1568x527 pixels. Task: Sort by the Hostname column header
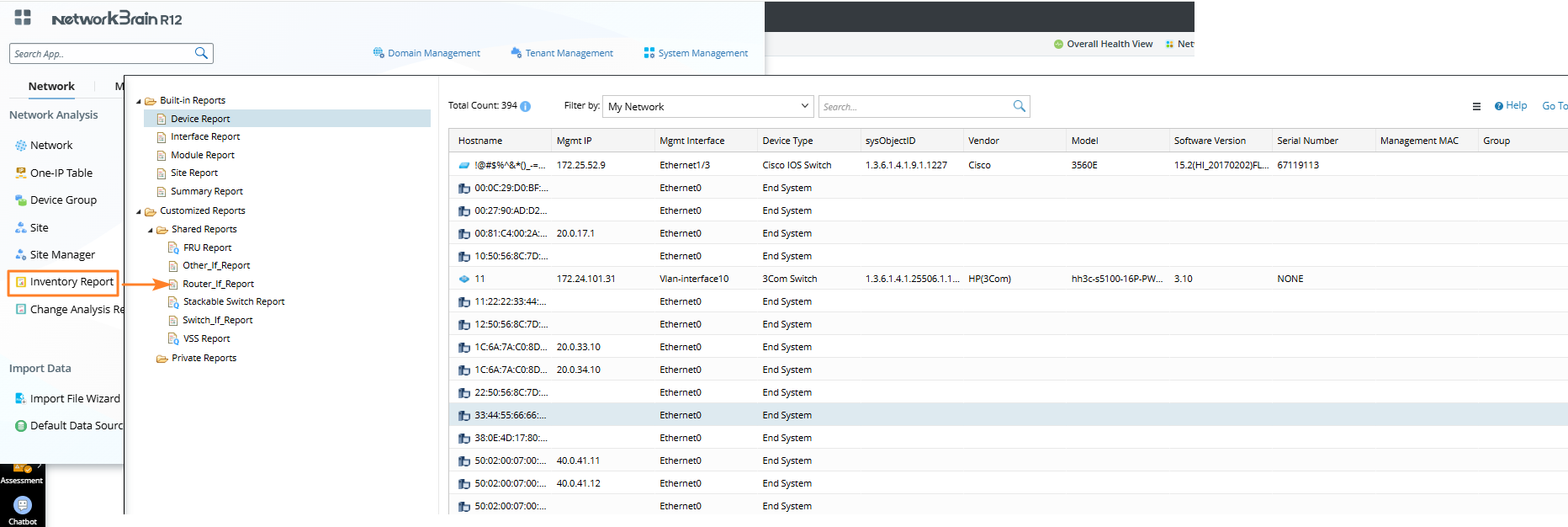click(x=480, y=141)
